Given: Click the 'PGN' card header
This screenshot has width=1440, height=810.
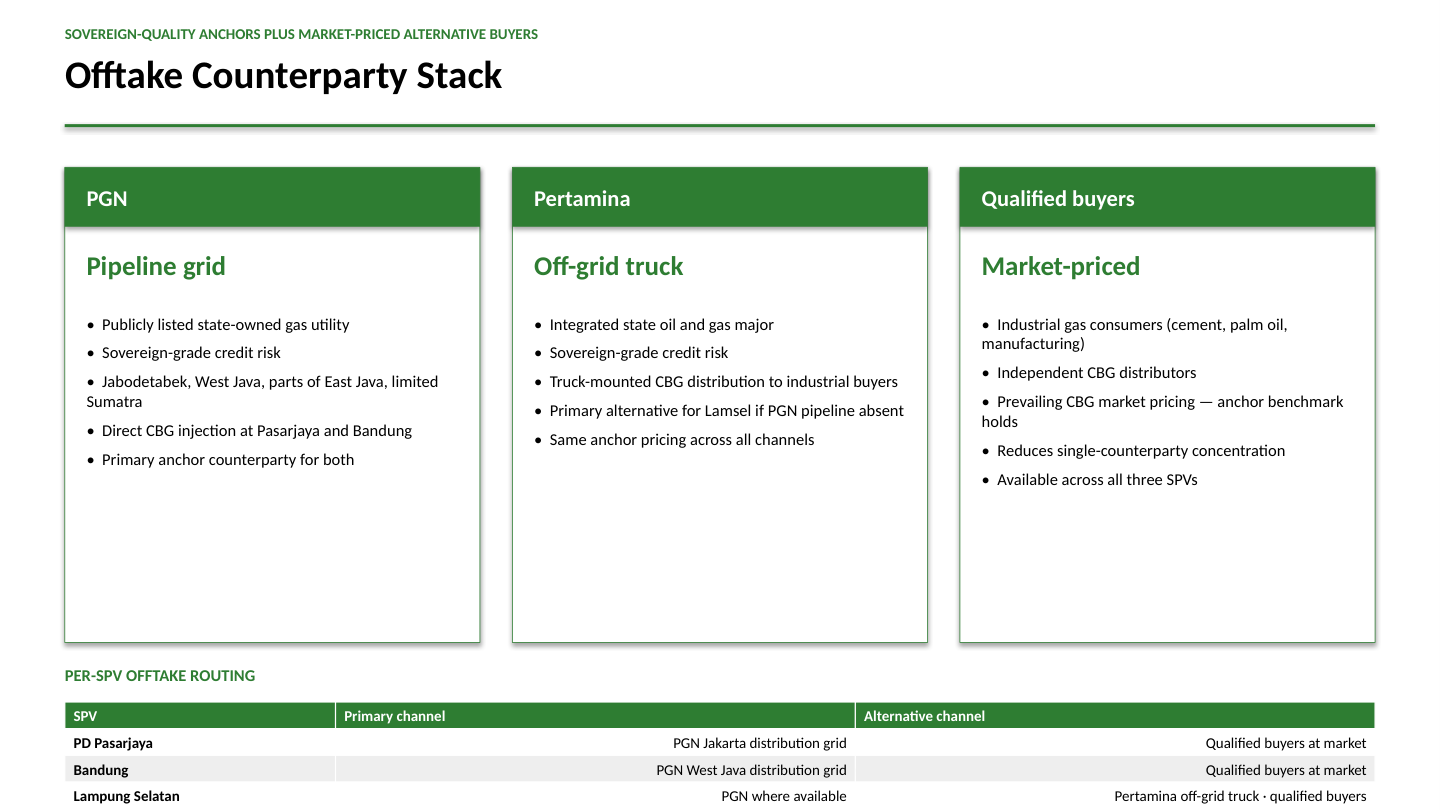Looking at the screenshot, I should tap(272, 198).
